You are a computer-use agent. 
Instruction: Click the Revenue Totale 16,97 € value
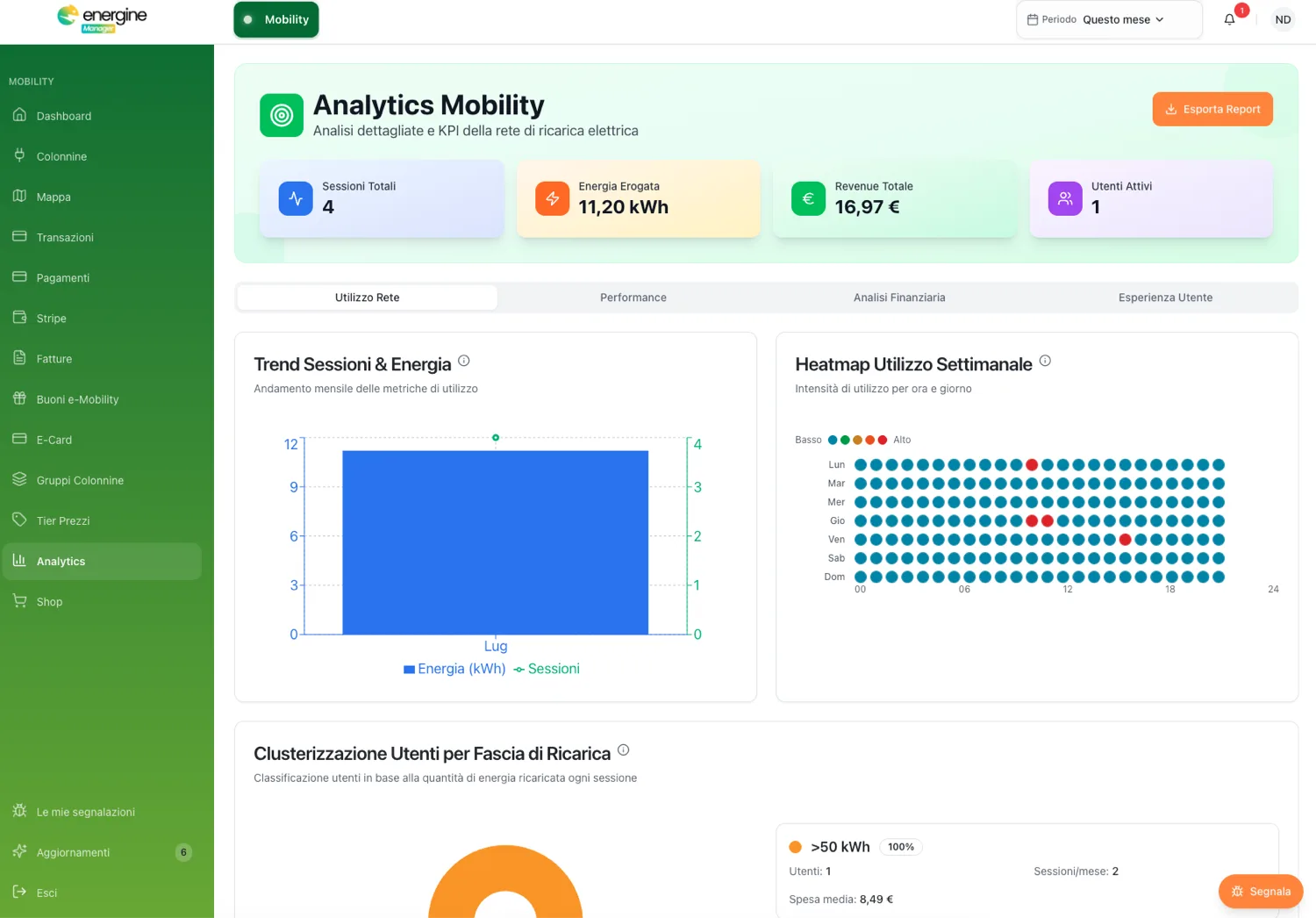(x=867, y=207)
